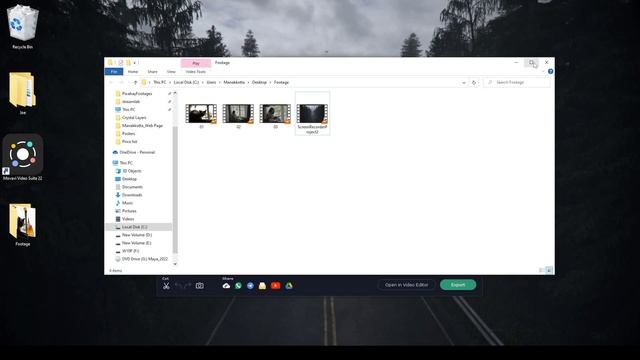
Task: Click New Folder icon in quick access toolbar
Action: (128, 62)
